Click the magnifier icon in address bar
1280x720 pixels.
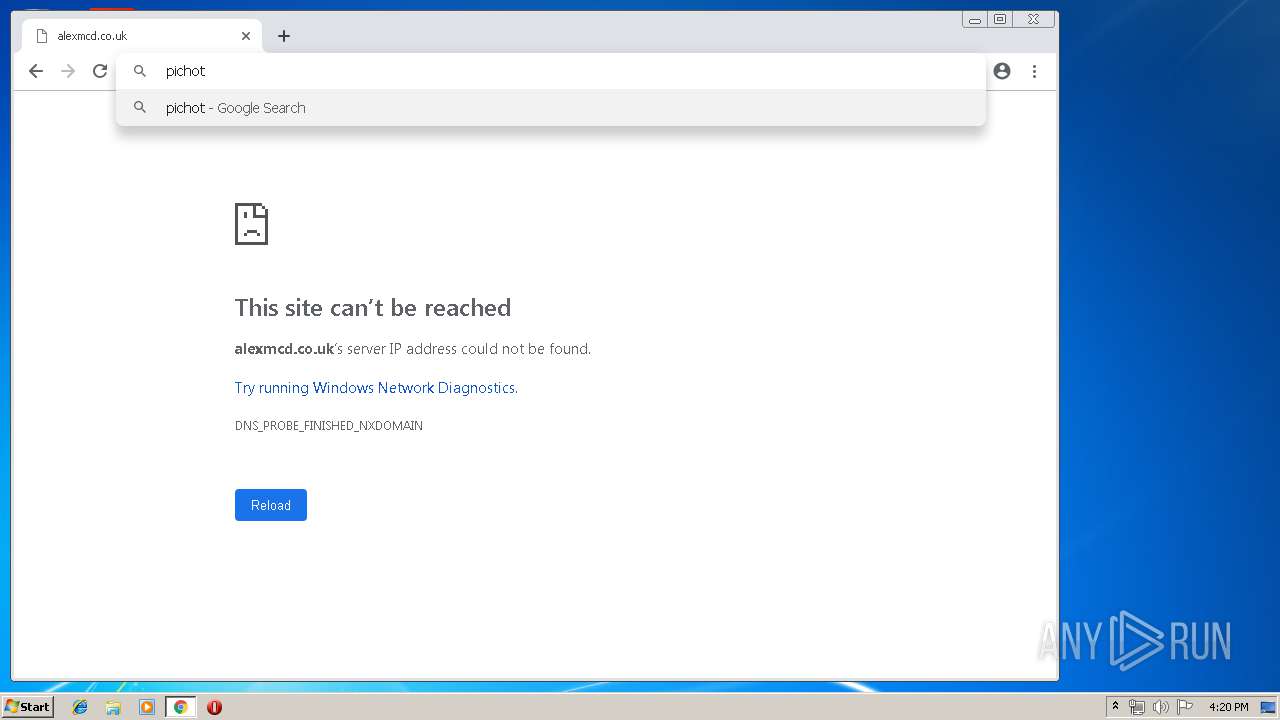coord(140,71)
